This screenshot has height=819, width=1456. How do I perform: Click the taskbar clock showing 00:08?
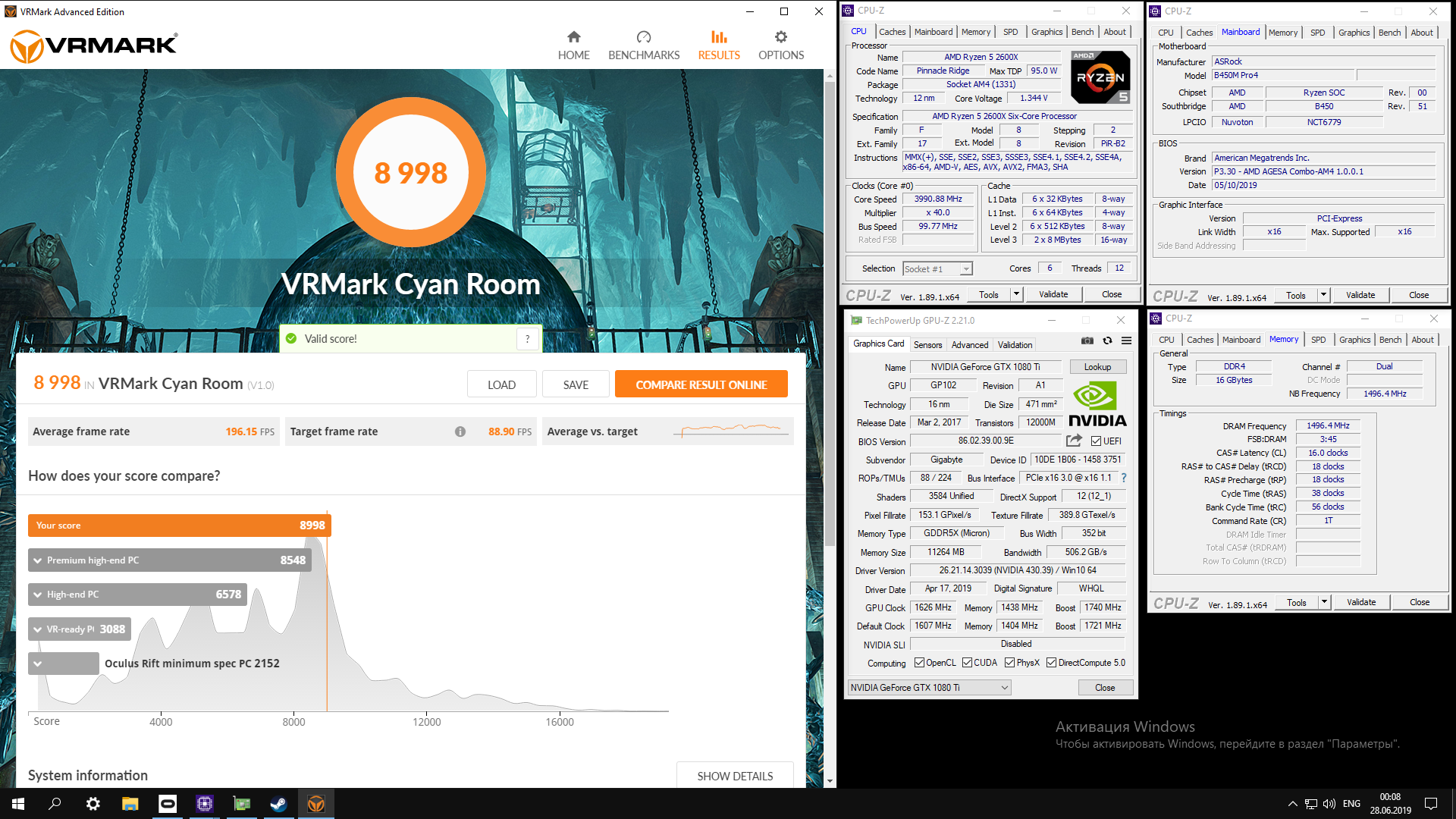click(x=1390, y=804)
